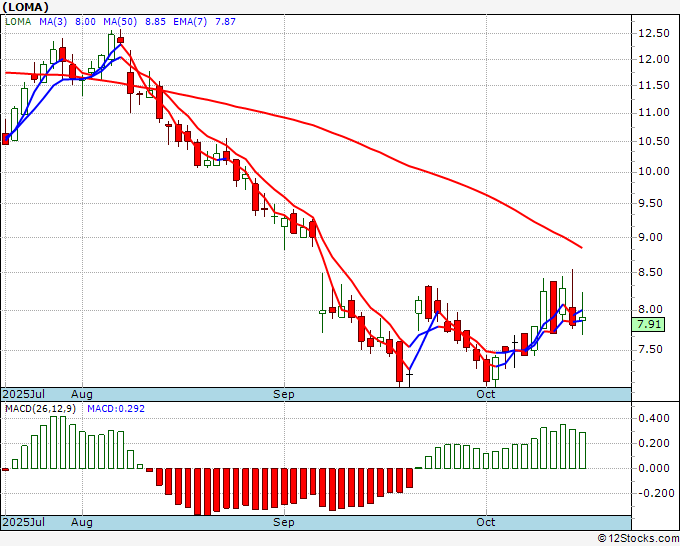The width and height of the screenshot is (680, 546).
Task: Click the 11.00 price axis label
Action: 654,113
